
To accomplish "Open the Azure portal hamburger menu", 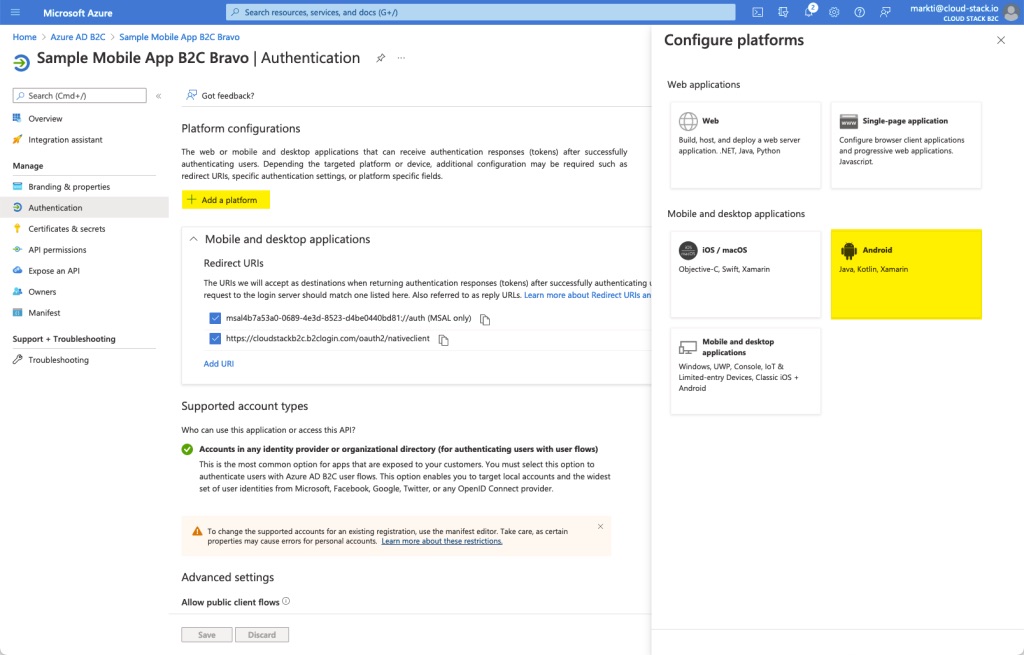I will point(16,12).
